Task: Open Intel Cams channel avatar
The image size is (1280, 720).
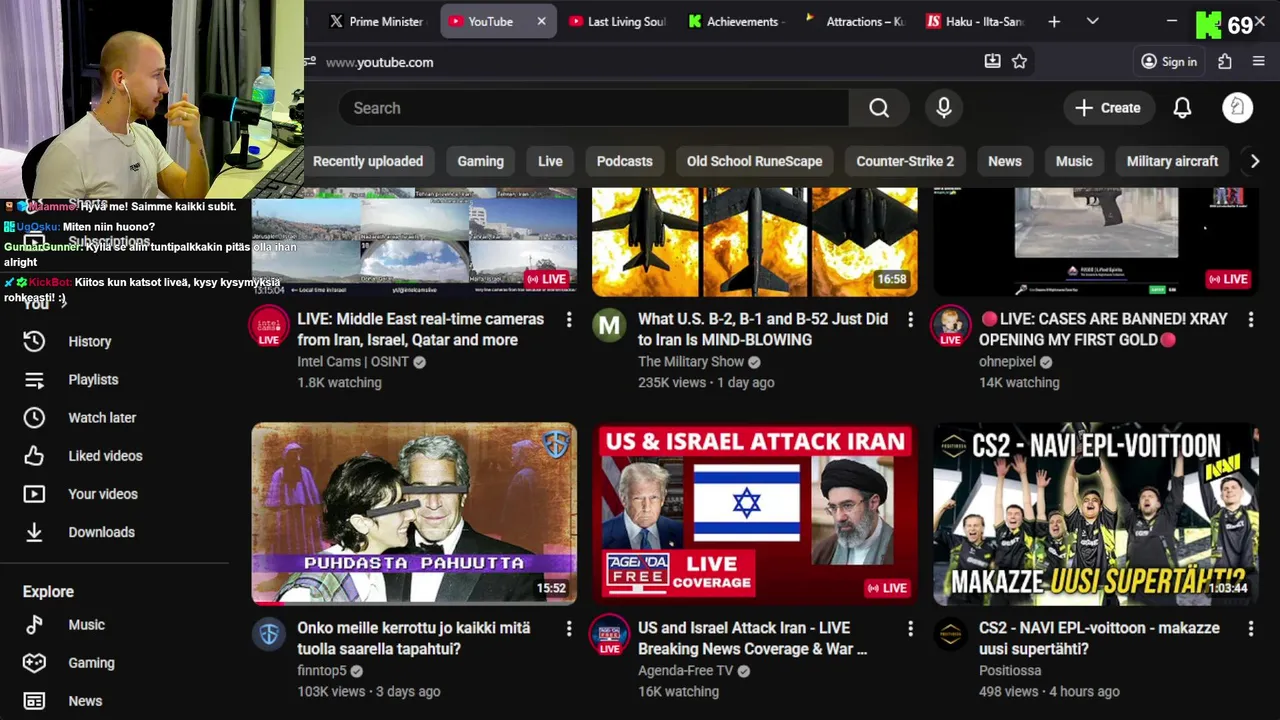Action: pos(269,326)
